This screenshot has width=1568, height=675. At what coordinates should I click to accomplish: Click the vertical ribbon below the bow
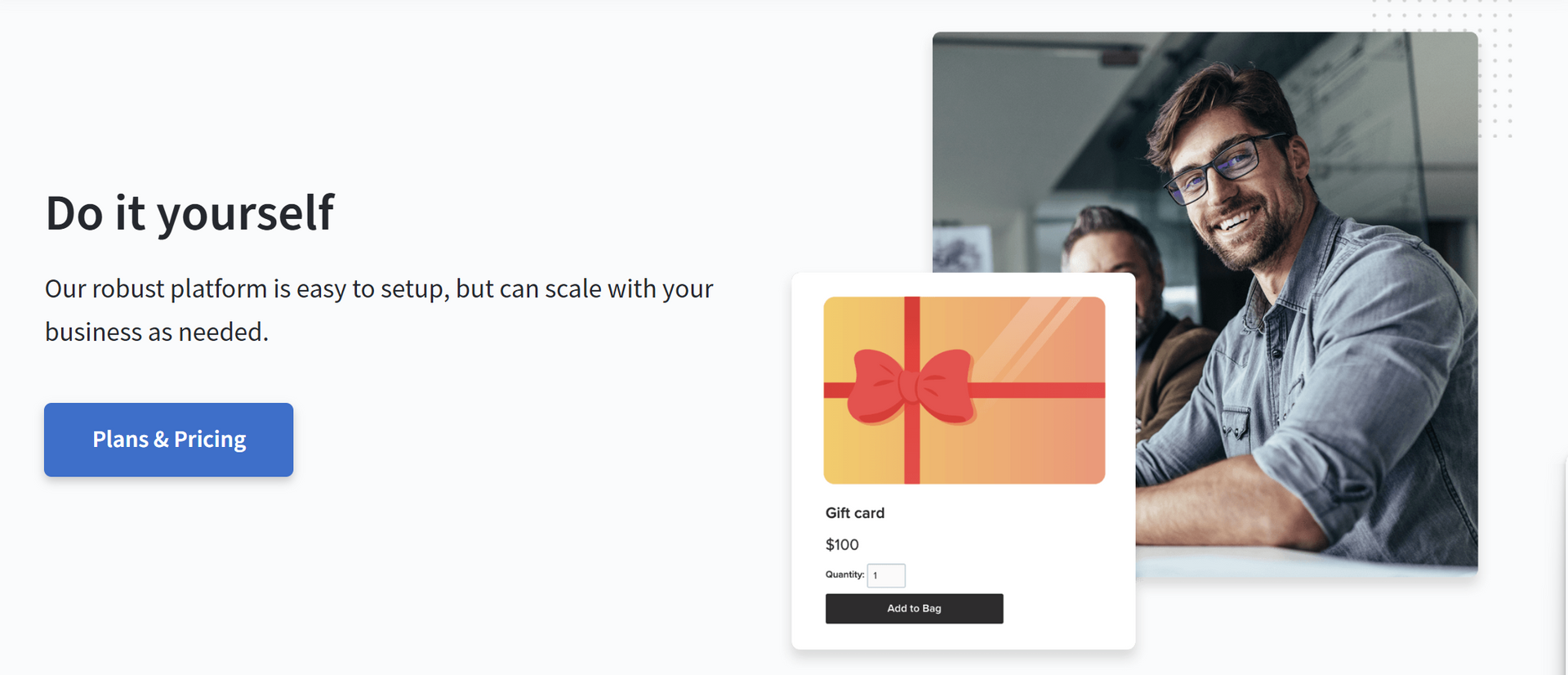click(x=912, y=454)
